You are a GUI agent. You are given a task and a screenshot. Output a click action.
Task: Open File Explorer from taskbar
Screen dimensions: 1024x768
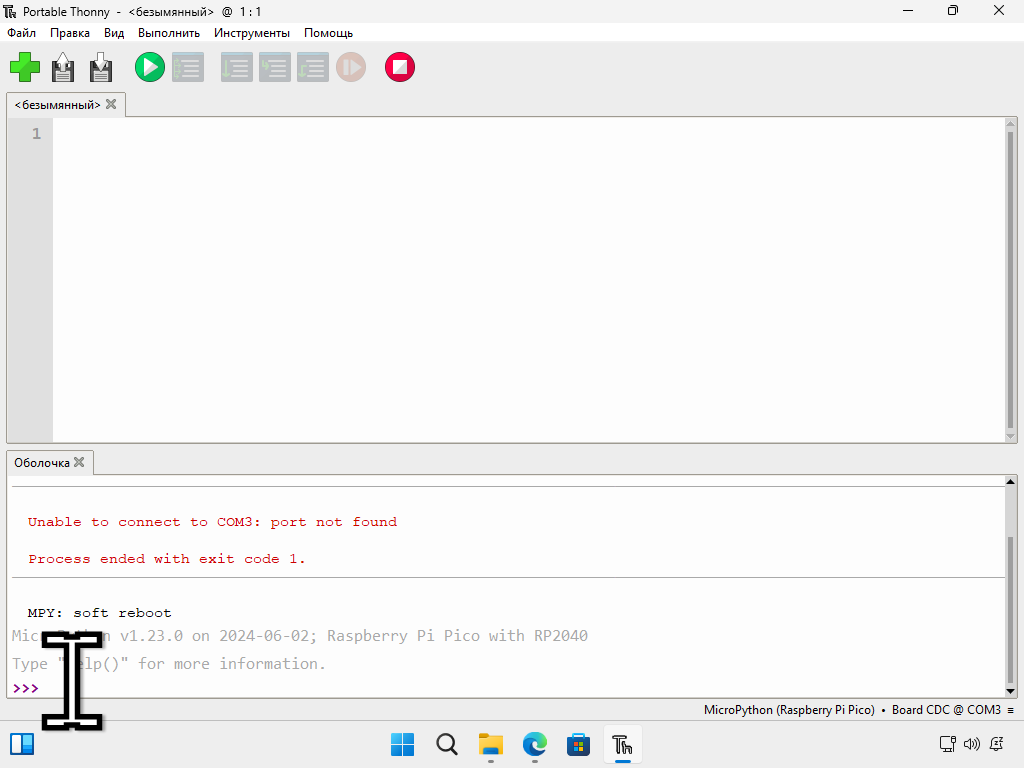point(490,744)
